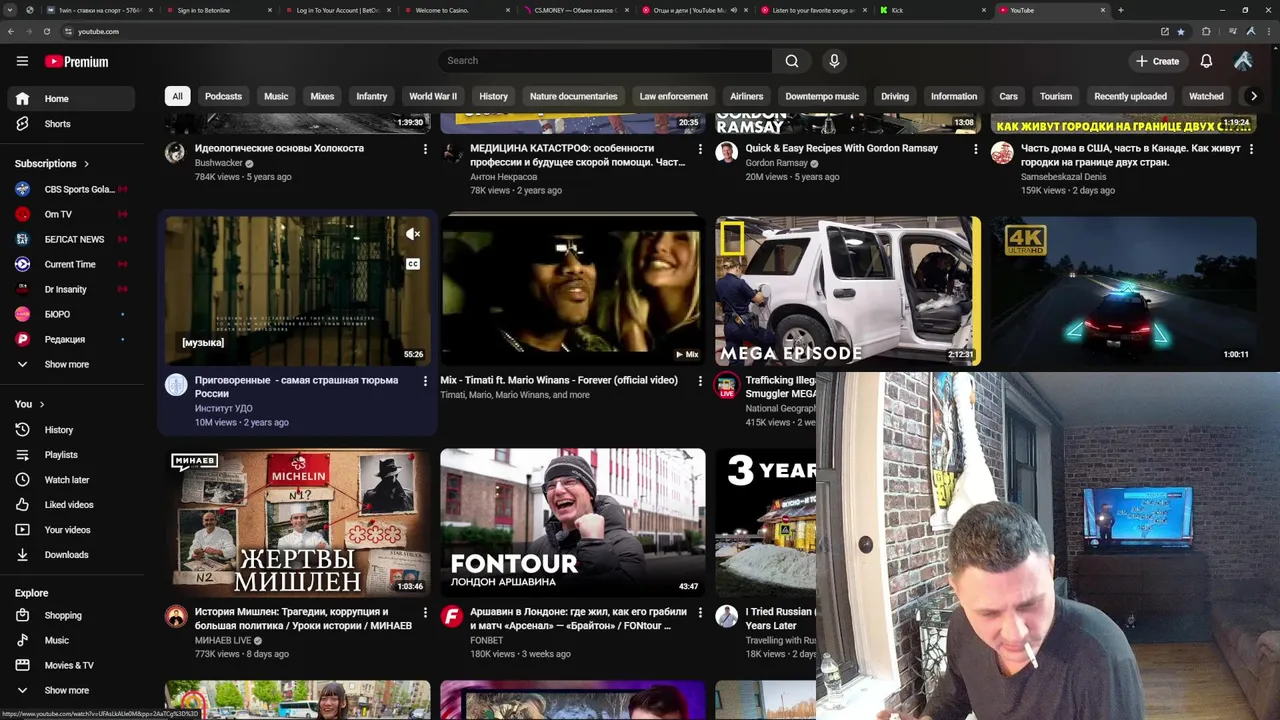Open more options for История Мишлен video
The image size is (1280, 720).
point(425,612)
